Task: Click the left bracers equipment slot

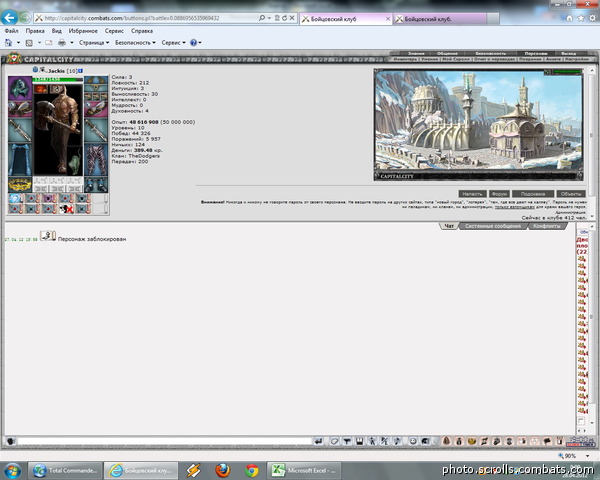Action: 20,109
